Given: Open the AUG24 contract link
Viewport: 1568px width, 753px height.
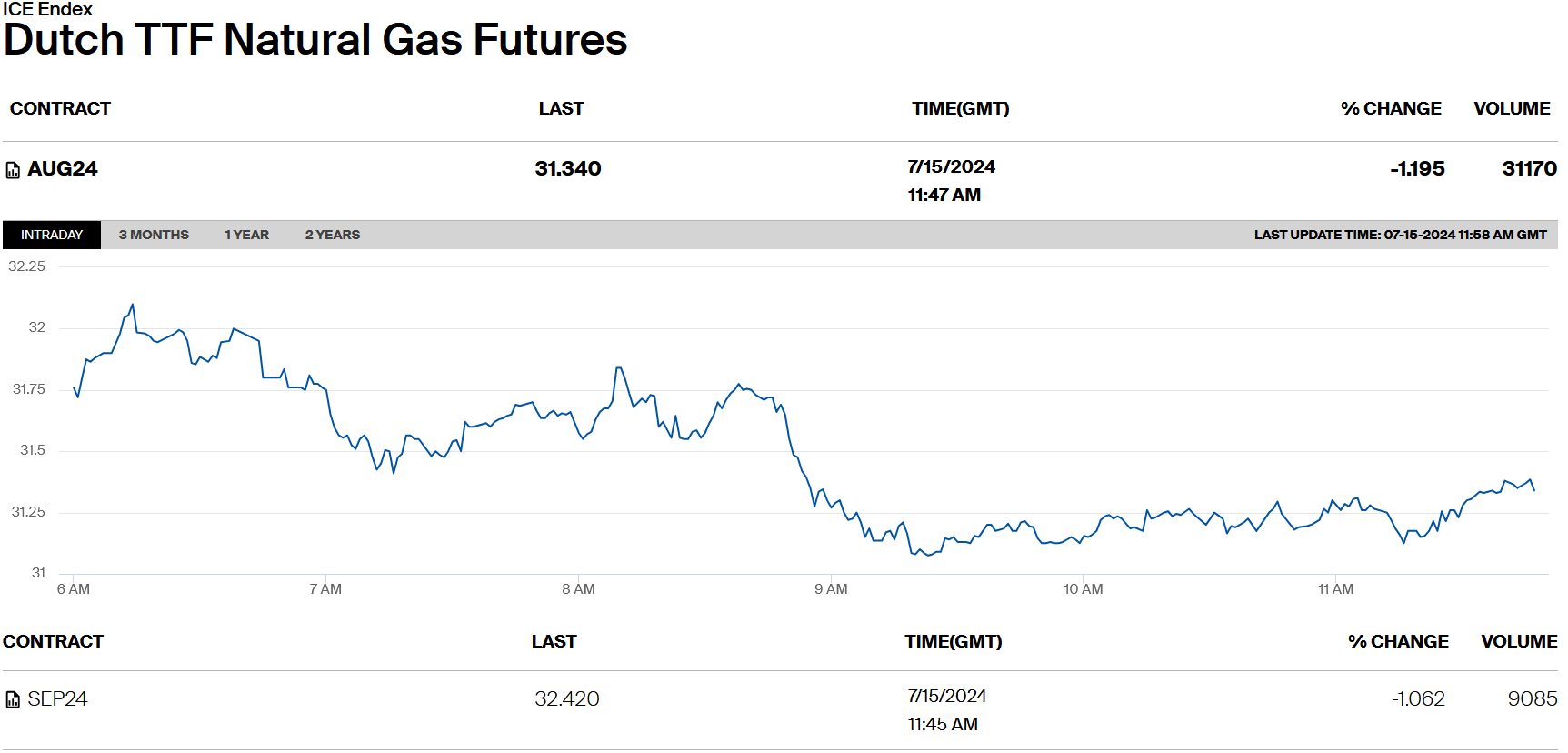Looking at the screenshot, I should click(x=63, y=168).
